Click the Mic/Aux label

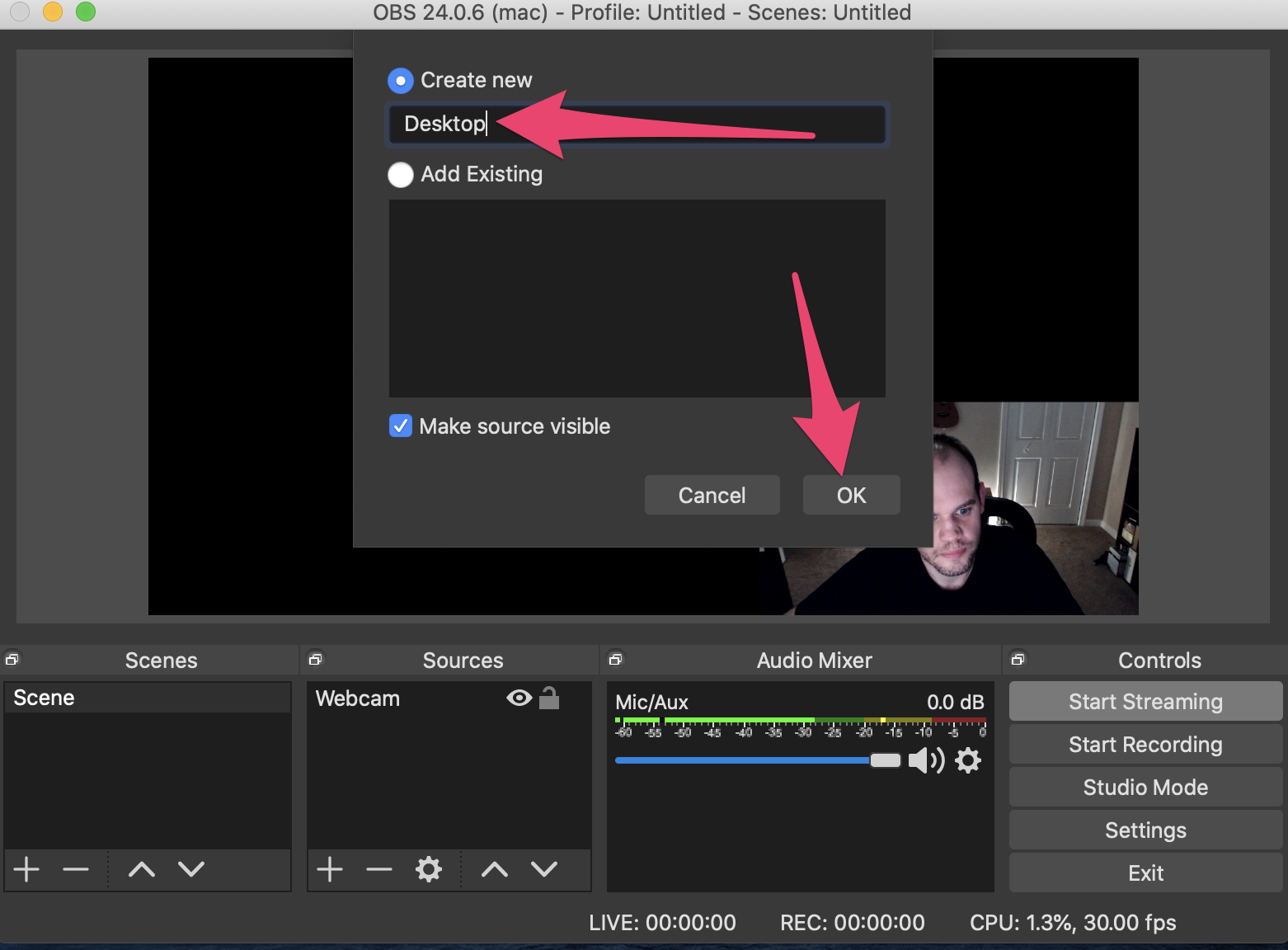651,703
